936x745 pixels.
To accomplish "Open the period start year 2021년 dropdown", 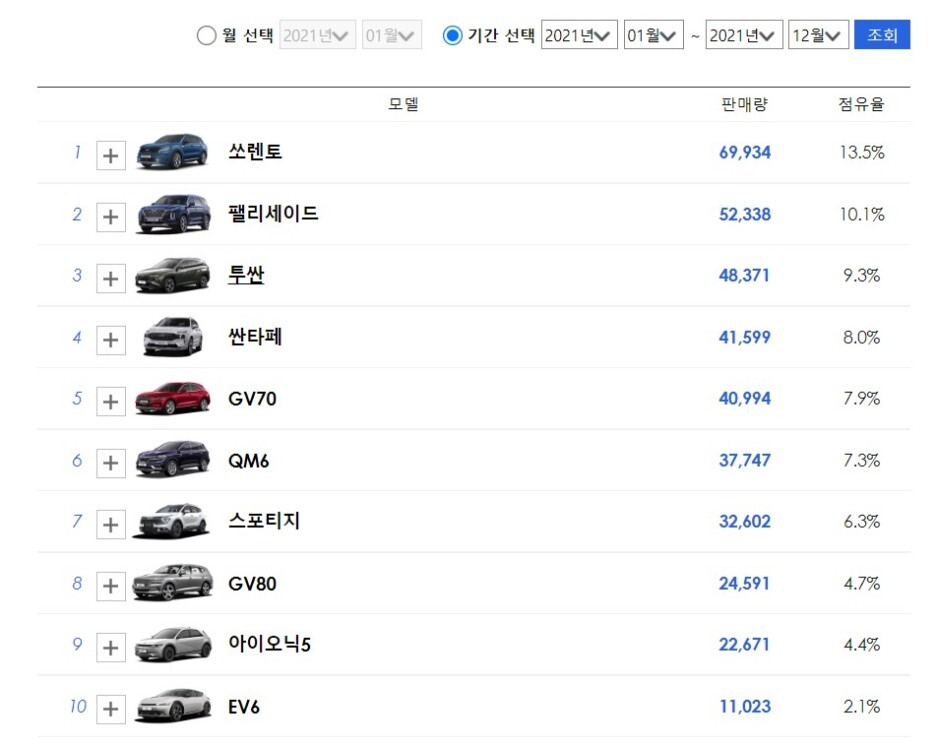I will [579, 35].
